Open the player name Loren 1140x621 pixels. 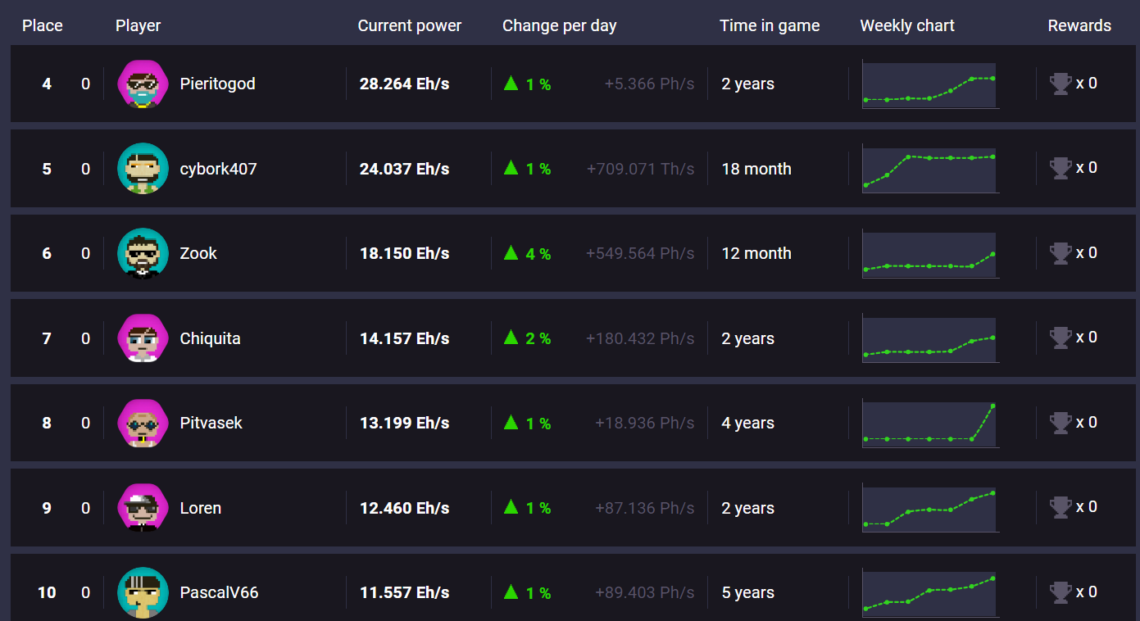pyautogui.click(x=201, y=508)
